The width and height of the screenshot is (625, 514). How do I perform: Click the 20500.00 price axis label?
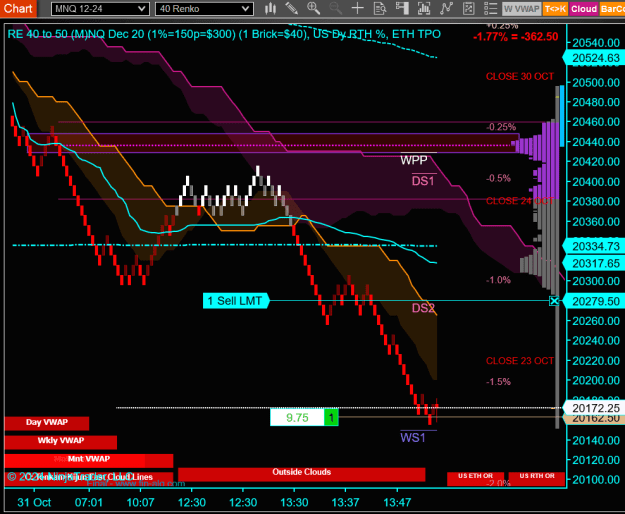[596, 83]
